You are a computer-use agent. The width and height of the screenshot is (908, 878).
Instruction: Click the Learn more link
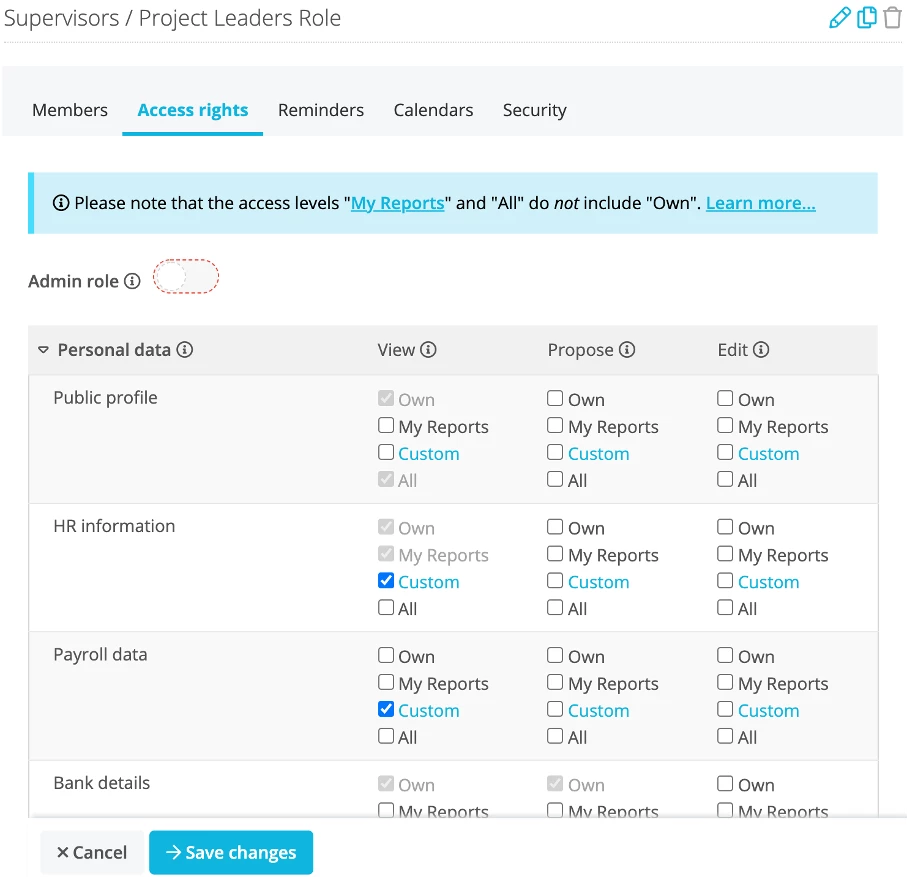point(760,203)
